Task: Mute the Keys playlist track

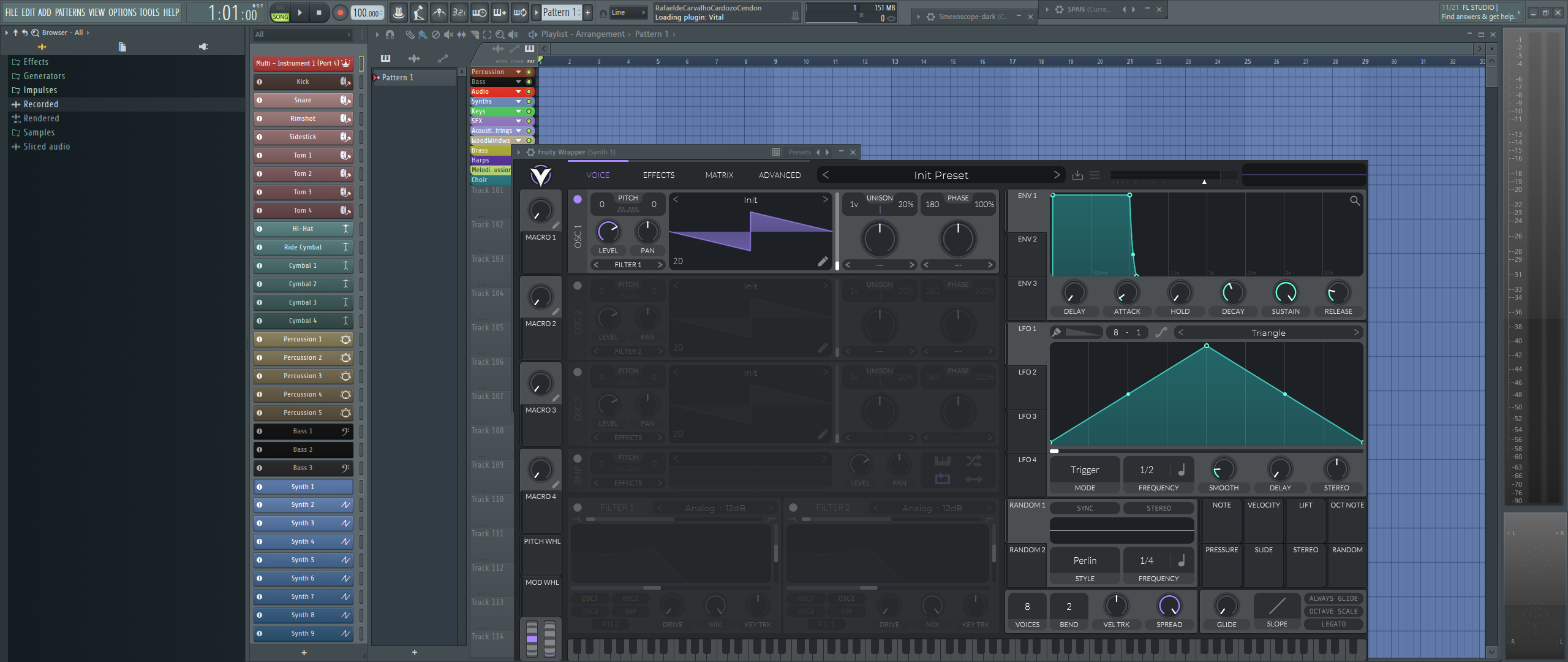Action: point(529,111)
